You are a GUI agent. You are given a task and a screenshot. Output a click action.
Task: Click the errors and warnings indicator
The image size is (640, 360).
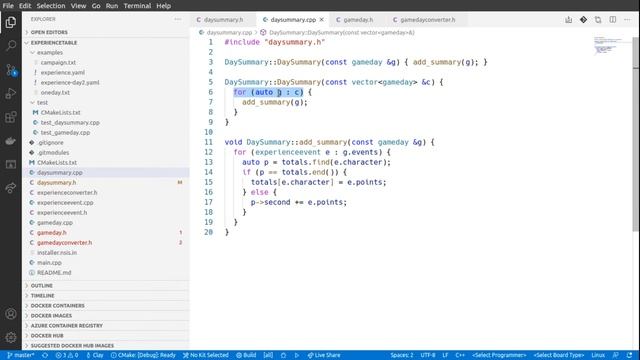pos(67,355)
